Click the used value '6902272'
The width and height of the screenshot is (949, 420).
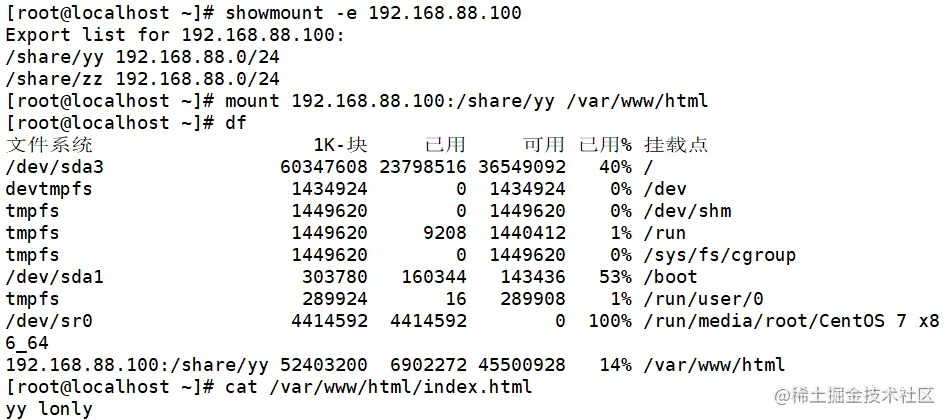click(428, 365)
